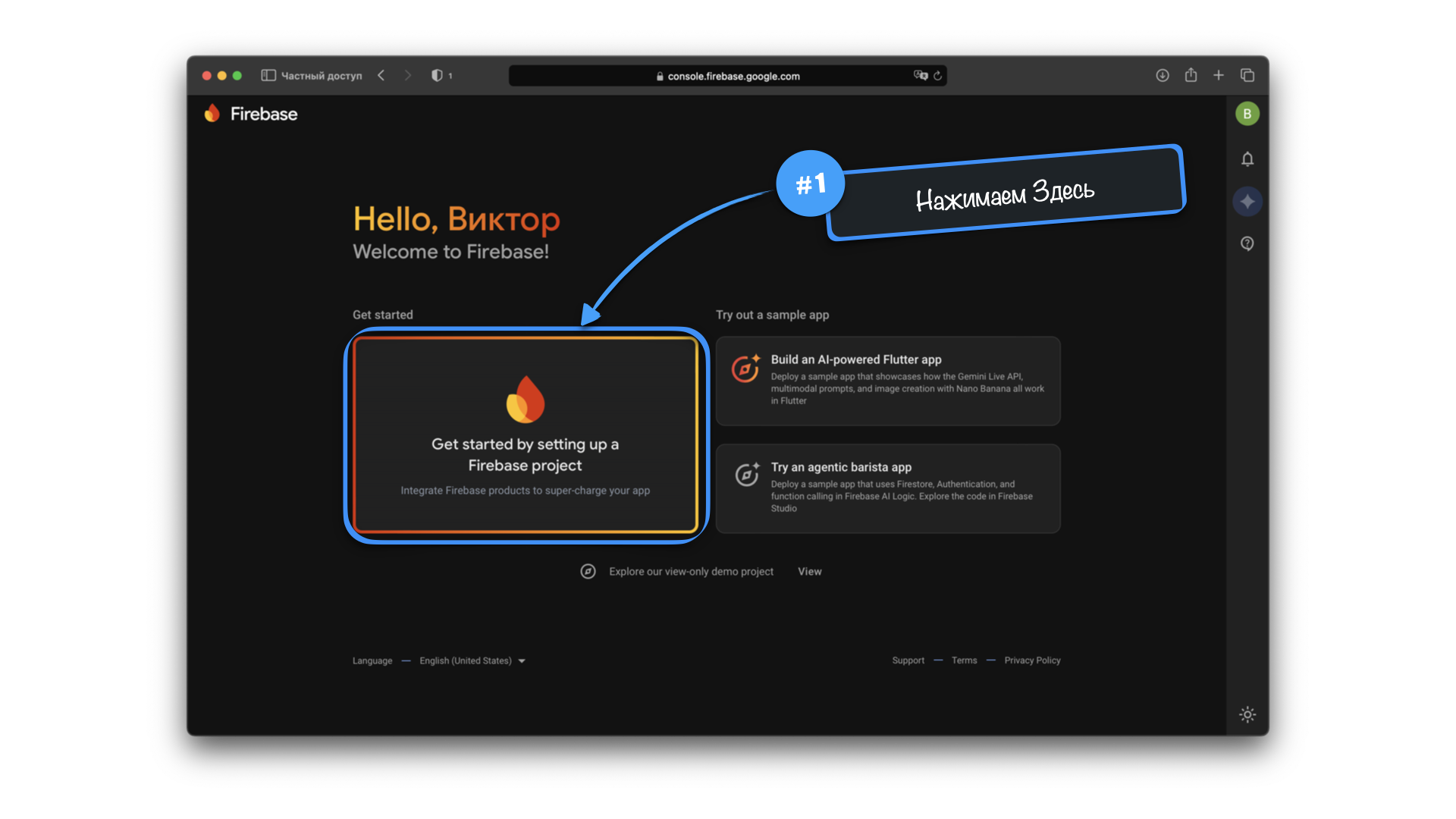Click the browser back arrow
The width and height of the screenshot is (1456, 819).
pyautogui.click(x=381, y=75)
